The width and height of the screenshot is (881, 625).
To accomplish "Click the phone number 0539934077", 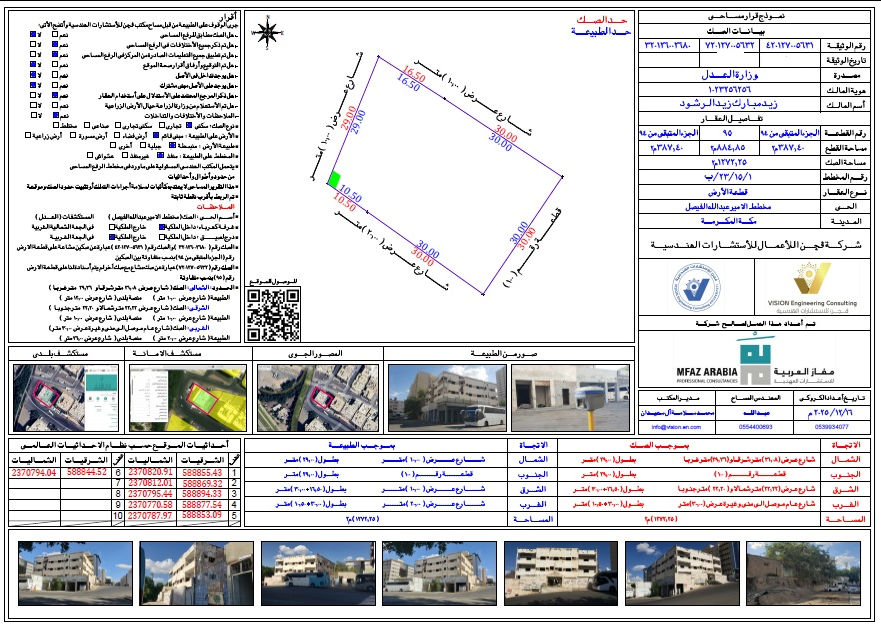I will pyautogui.click(x=832, y=427).
